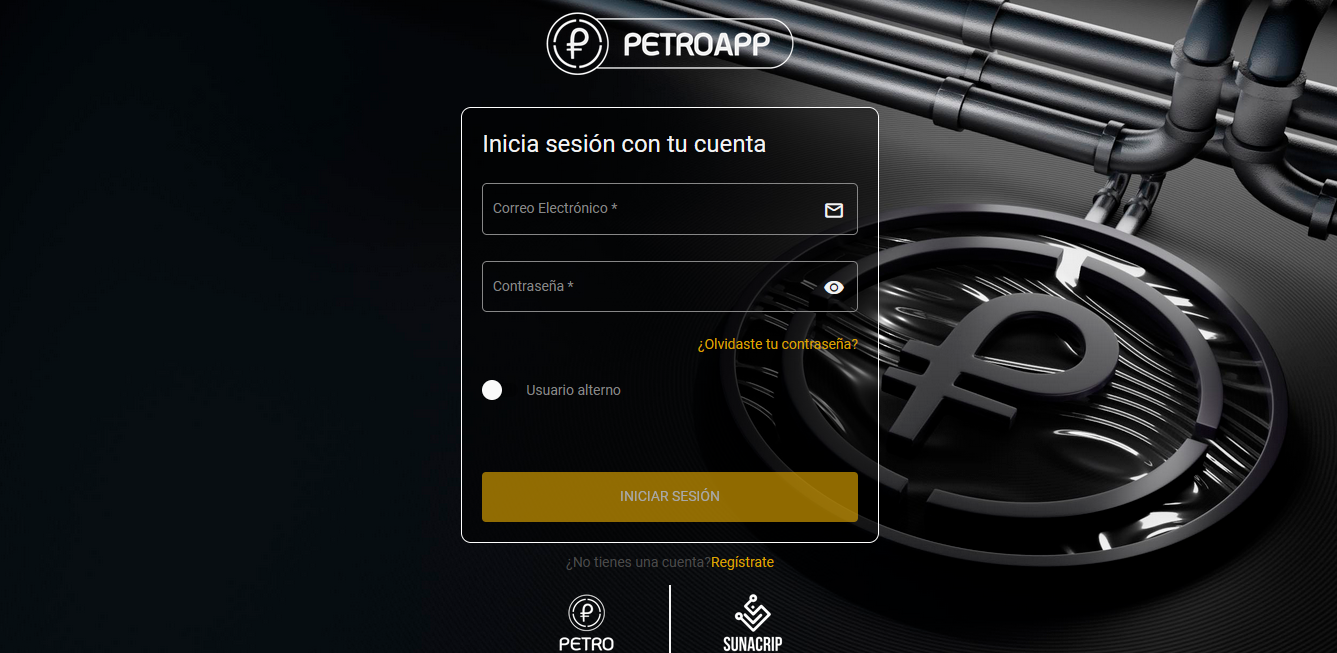This screenshot has width=1337, height=653.
Task: Open the Regístrate sign-up link
Action: (742, 562)
